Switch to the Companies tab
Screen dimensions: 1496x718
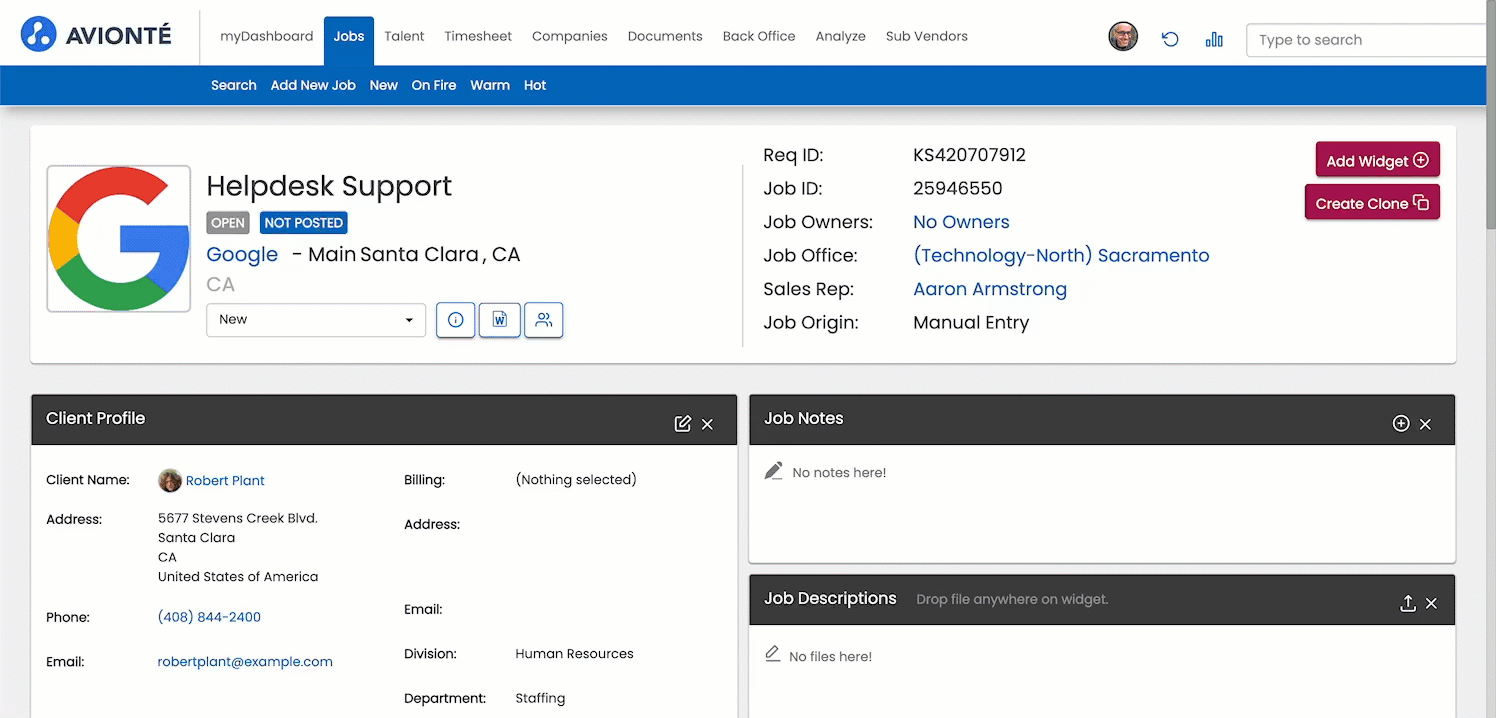(570, 36)
